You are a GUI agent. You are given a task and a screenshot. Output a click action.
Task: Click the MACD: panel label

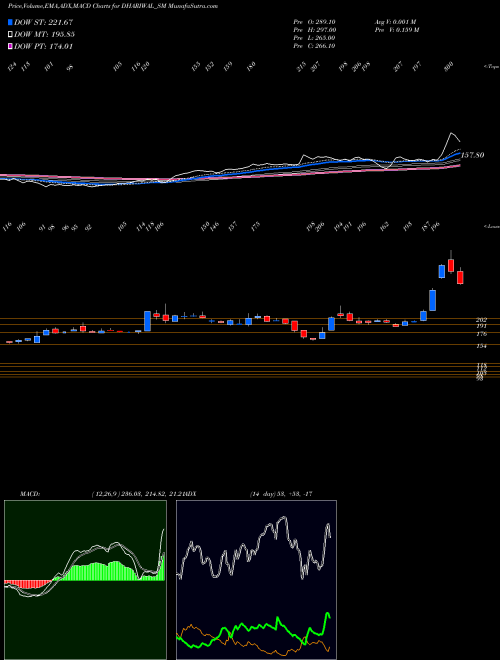(x=29, y=494)
